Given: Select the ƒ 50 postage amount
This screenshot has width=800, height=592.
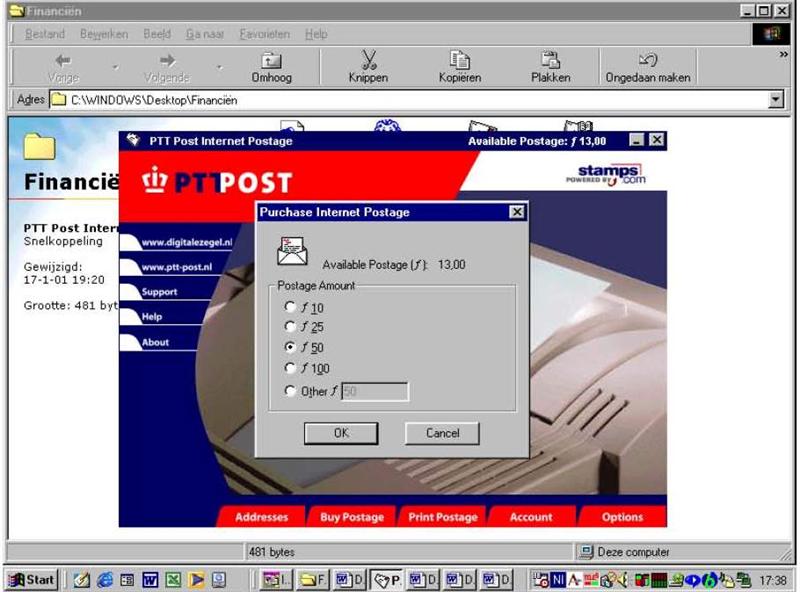Looking at the screenshot, I should pos(290,347).
